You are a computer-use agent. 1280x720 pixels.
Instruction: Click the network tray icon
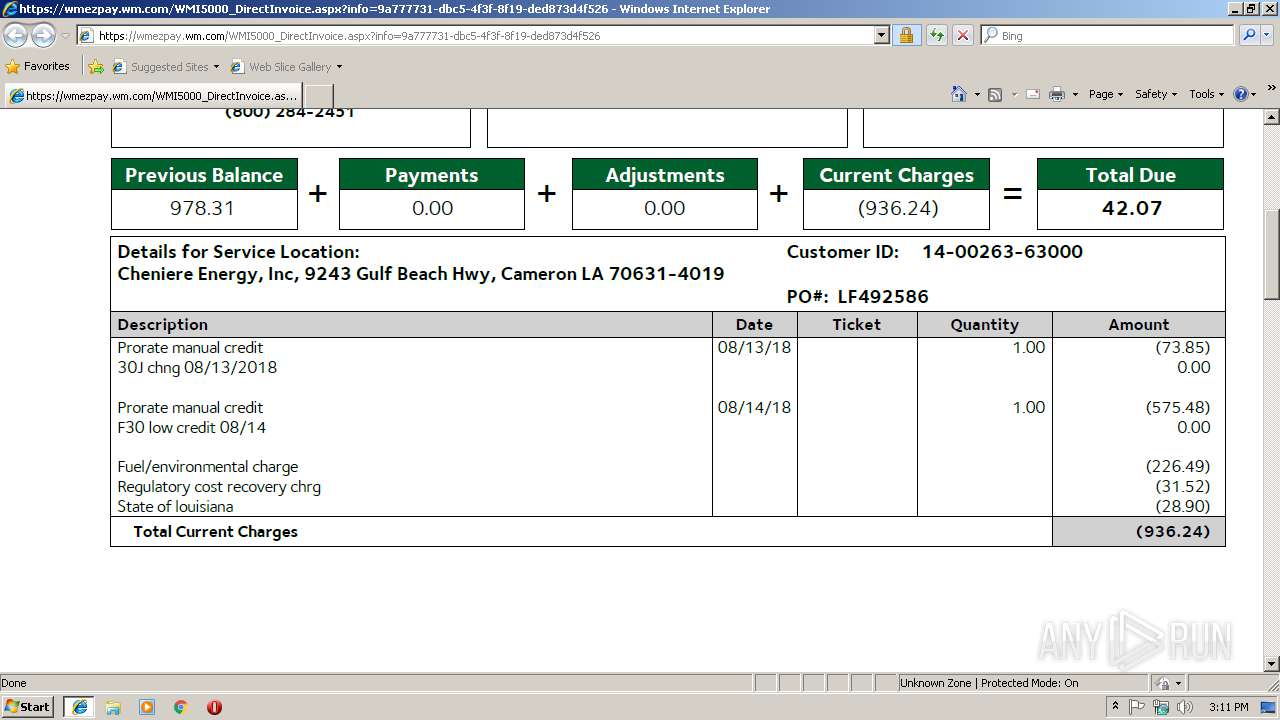coord(1161,707)
